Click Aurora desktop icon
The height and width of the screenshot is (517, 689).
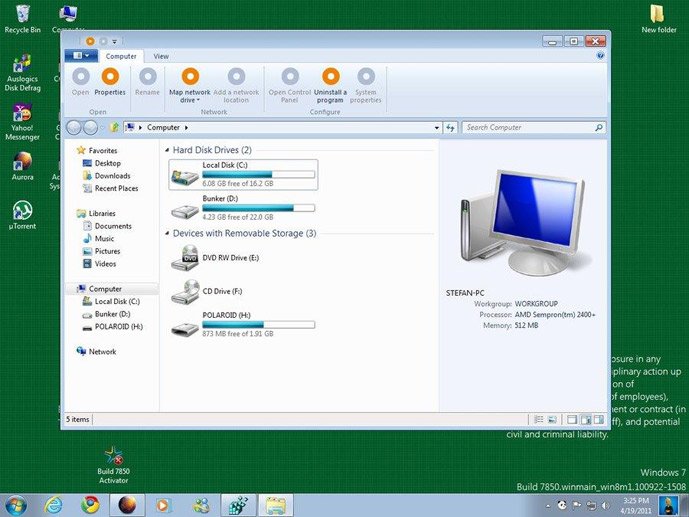point(22,166)
